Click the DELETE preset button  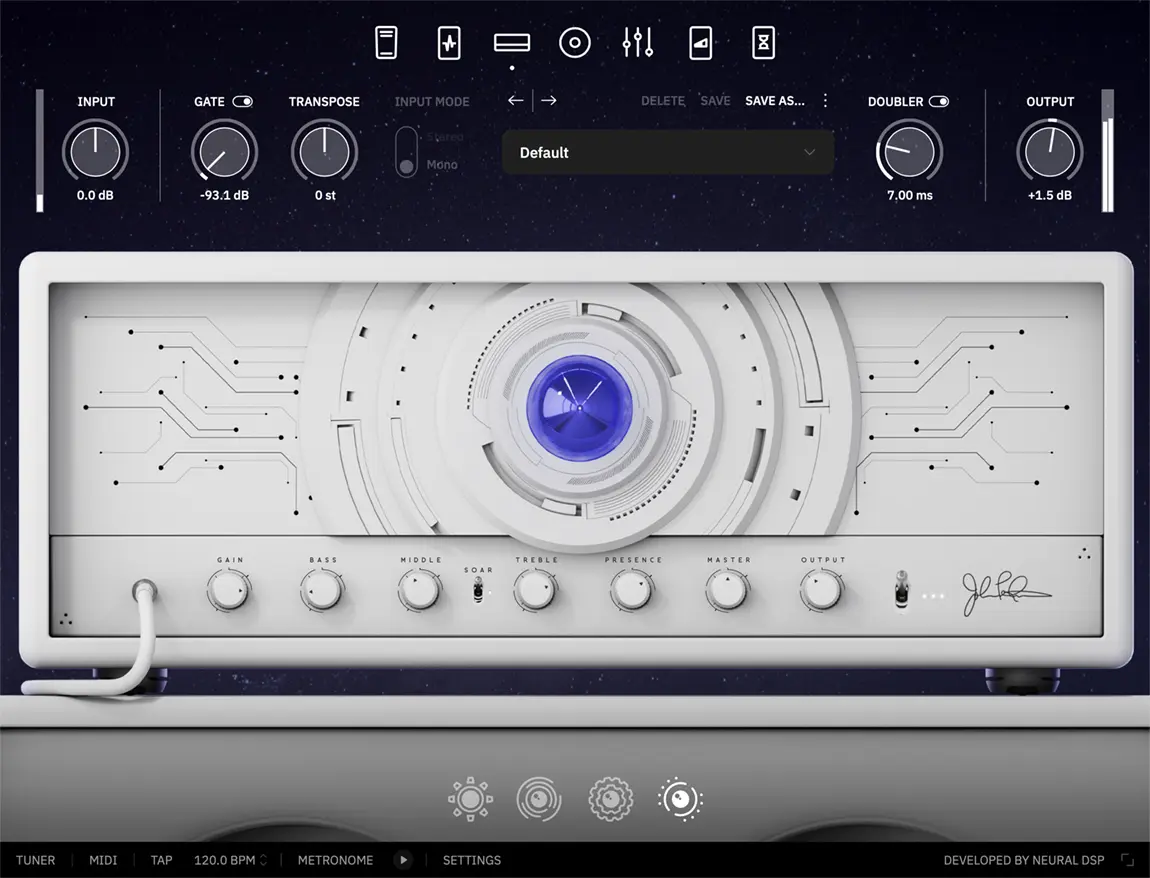pyautogui.click(x=663, y=100)
